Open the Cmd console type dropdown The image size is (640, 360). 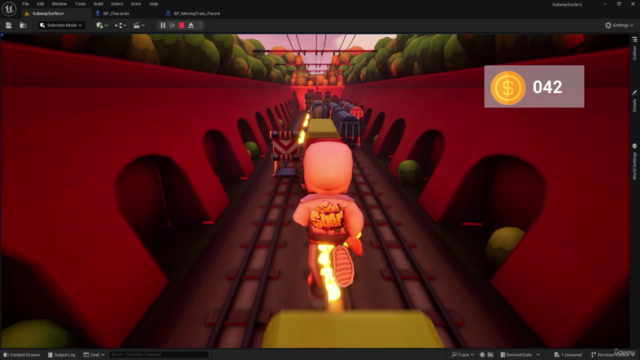coord(94,355)
